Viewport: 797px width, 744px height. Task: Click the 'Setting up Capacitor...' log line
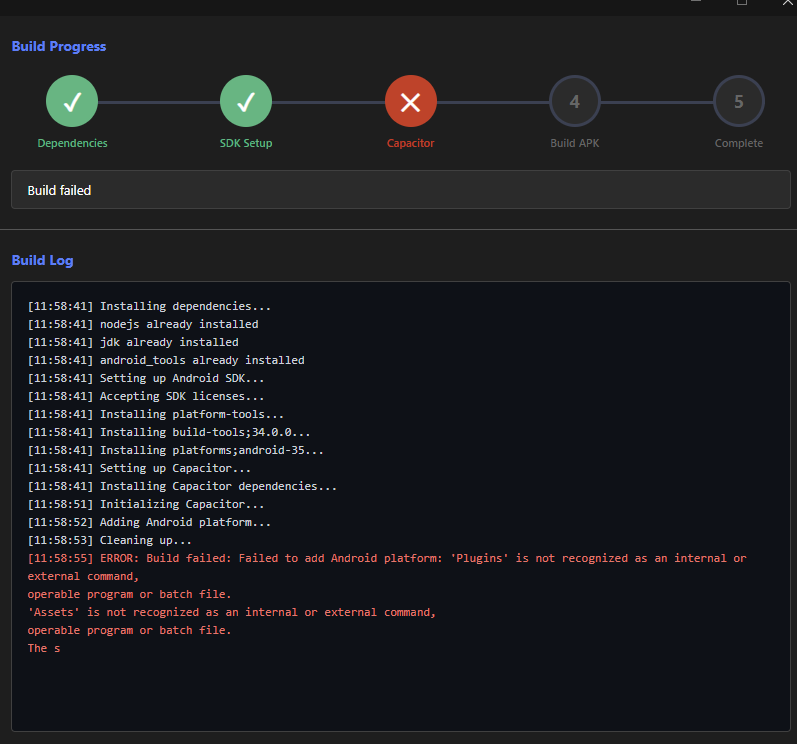[139, 468]
